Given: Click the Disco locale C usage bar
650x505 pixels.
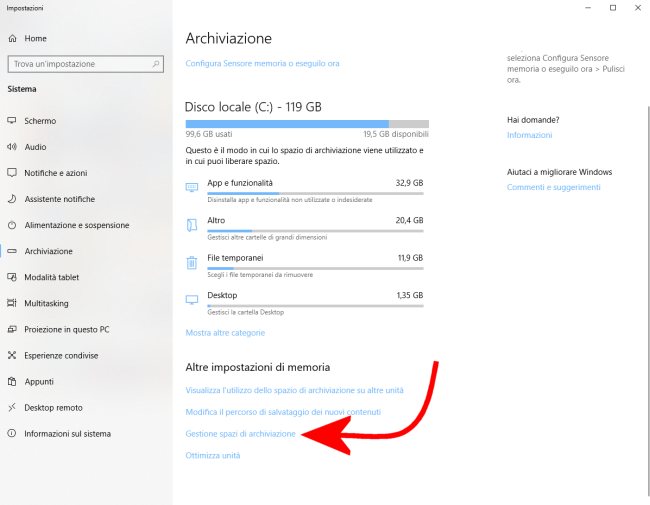Looking at the screenshot, I should (306, 123).
